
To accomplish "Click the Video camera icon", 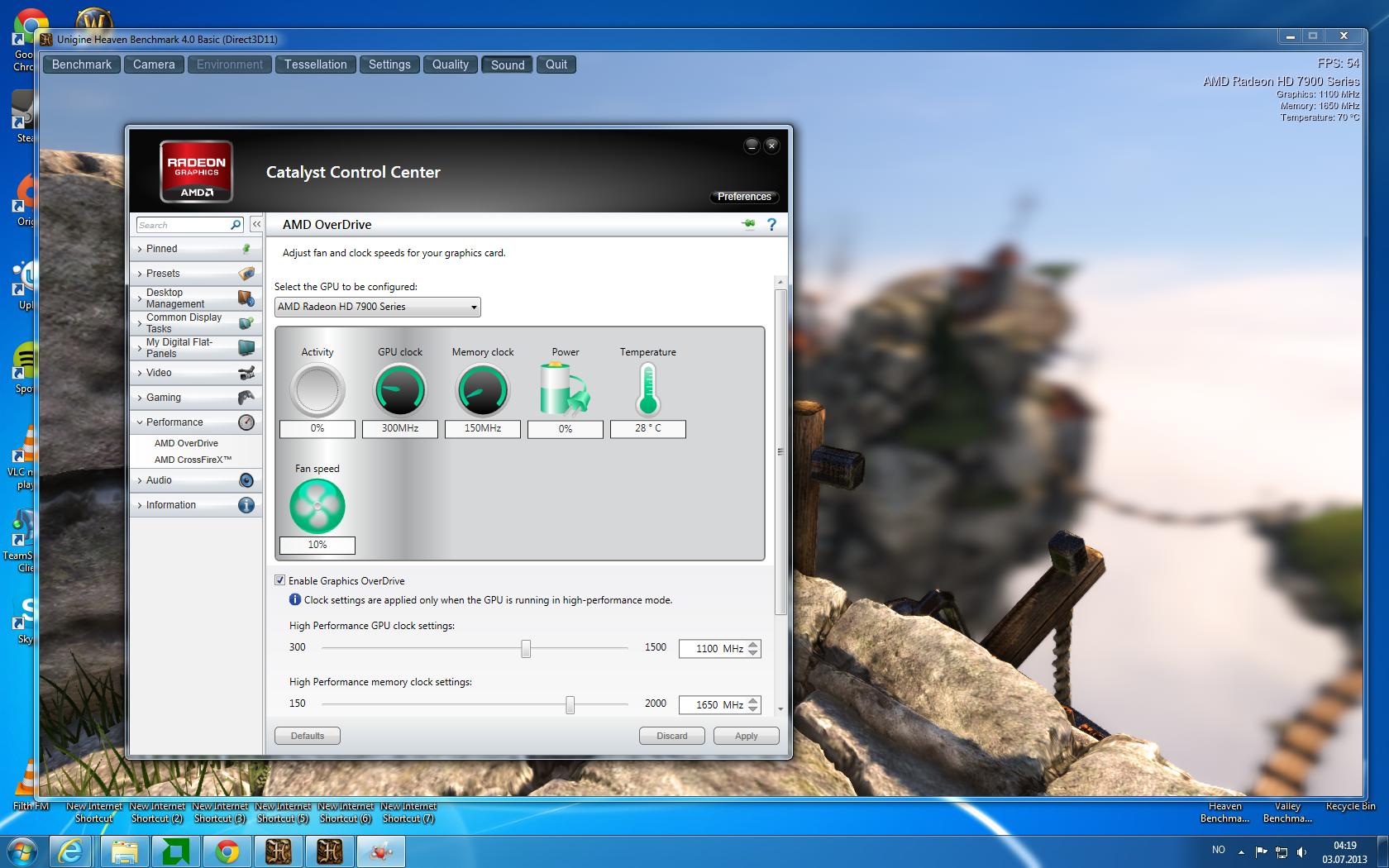I will click(246, 373).
